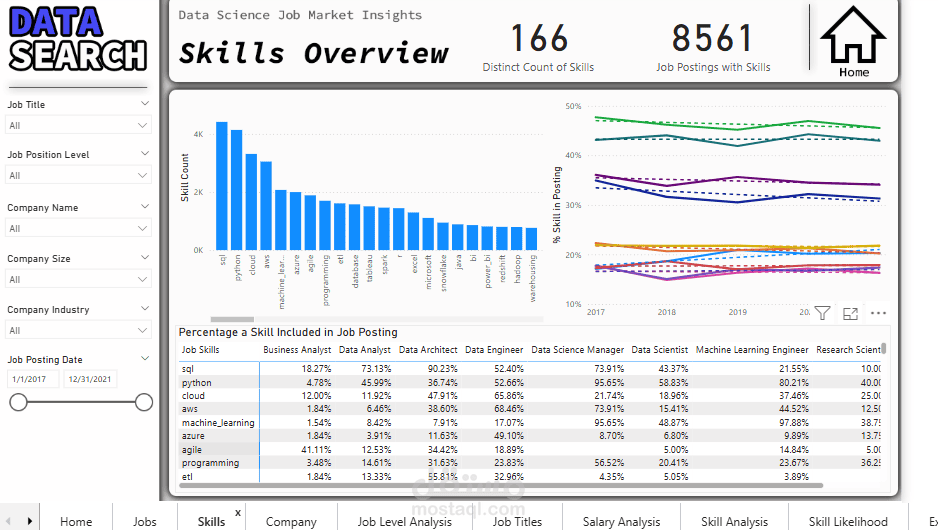This screenshot has width=938, height=530.
Task: Sort by Job Skills column header
Action: click(200, 350)
